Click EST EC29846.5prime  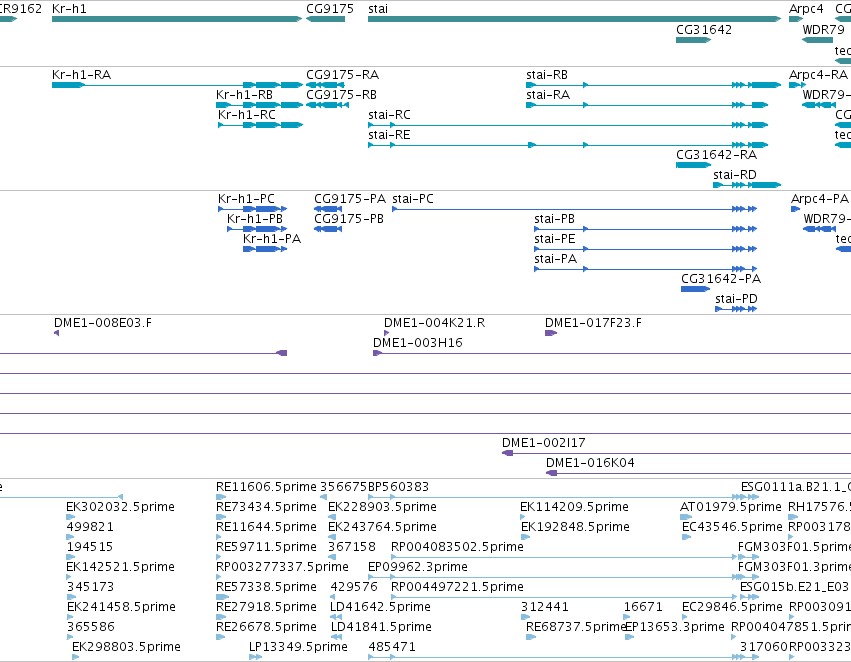pos(685,617)
